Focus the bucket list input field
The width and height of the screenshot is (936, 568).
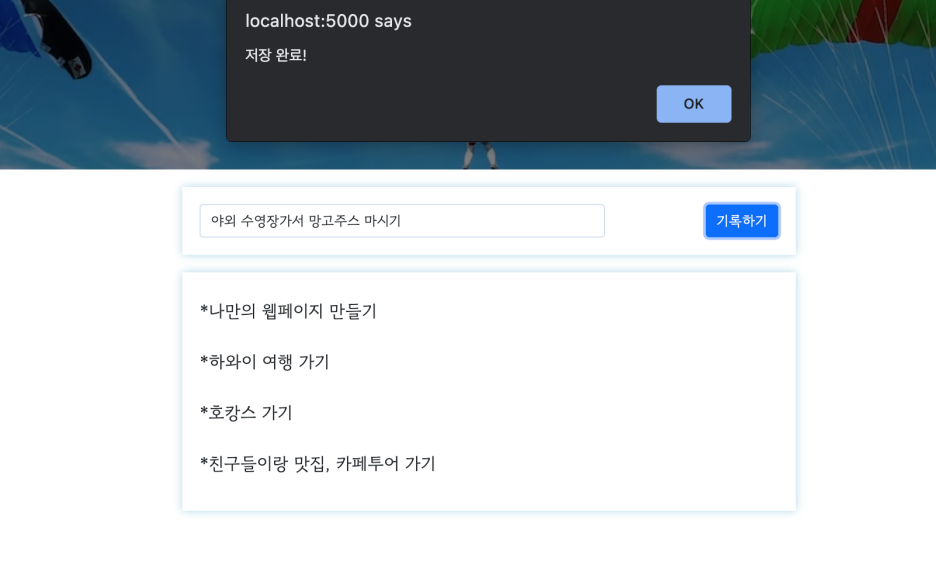tap(402, 221)
